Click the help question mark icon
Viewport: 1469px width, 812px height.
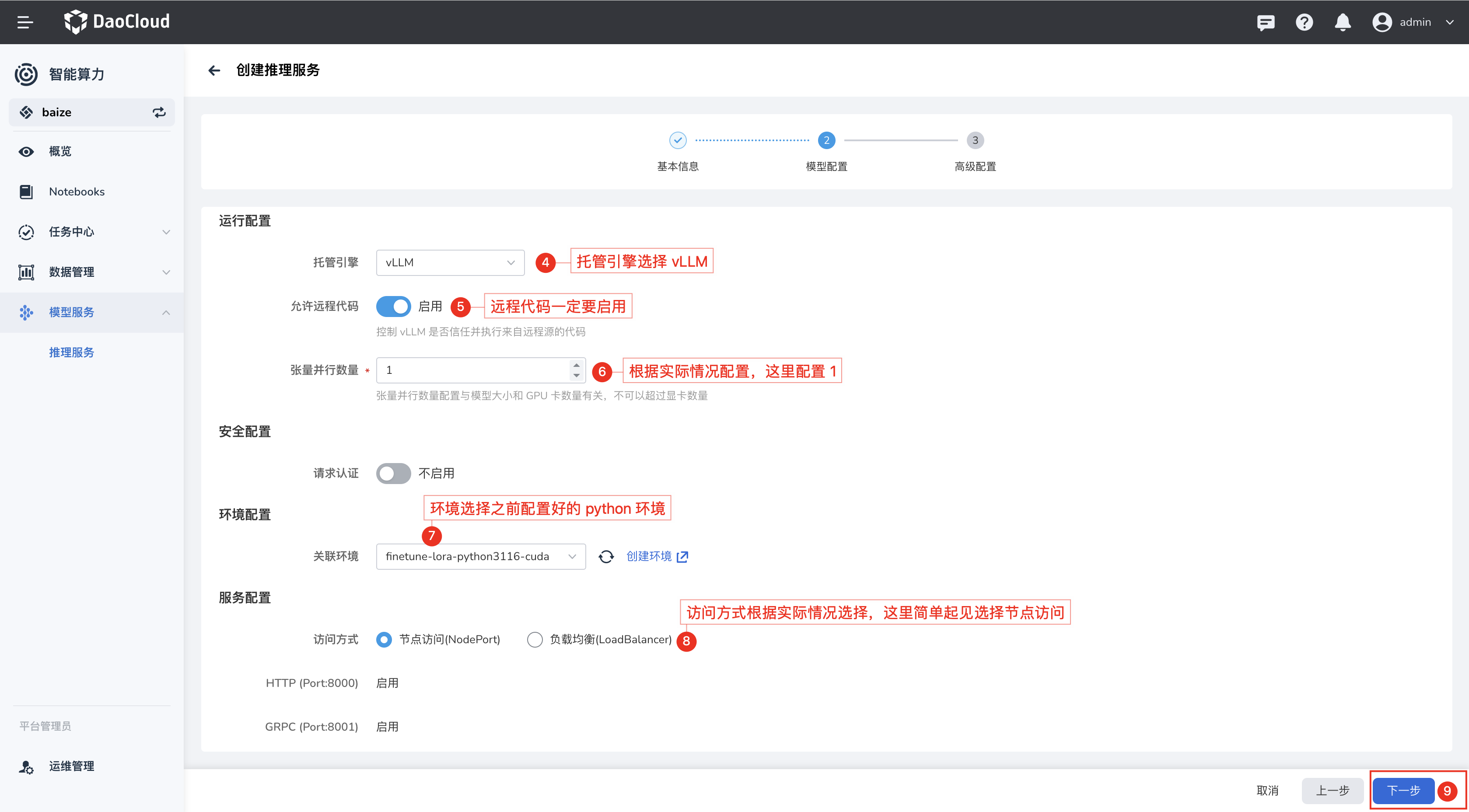click(1304, 22)
